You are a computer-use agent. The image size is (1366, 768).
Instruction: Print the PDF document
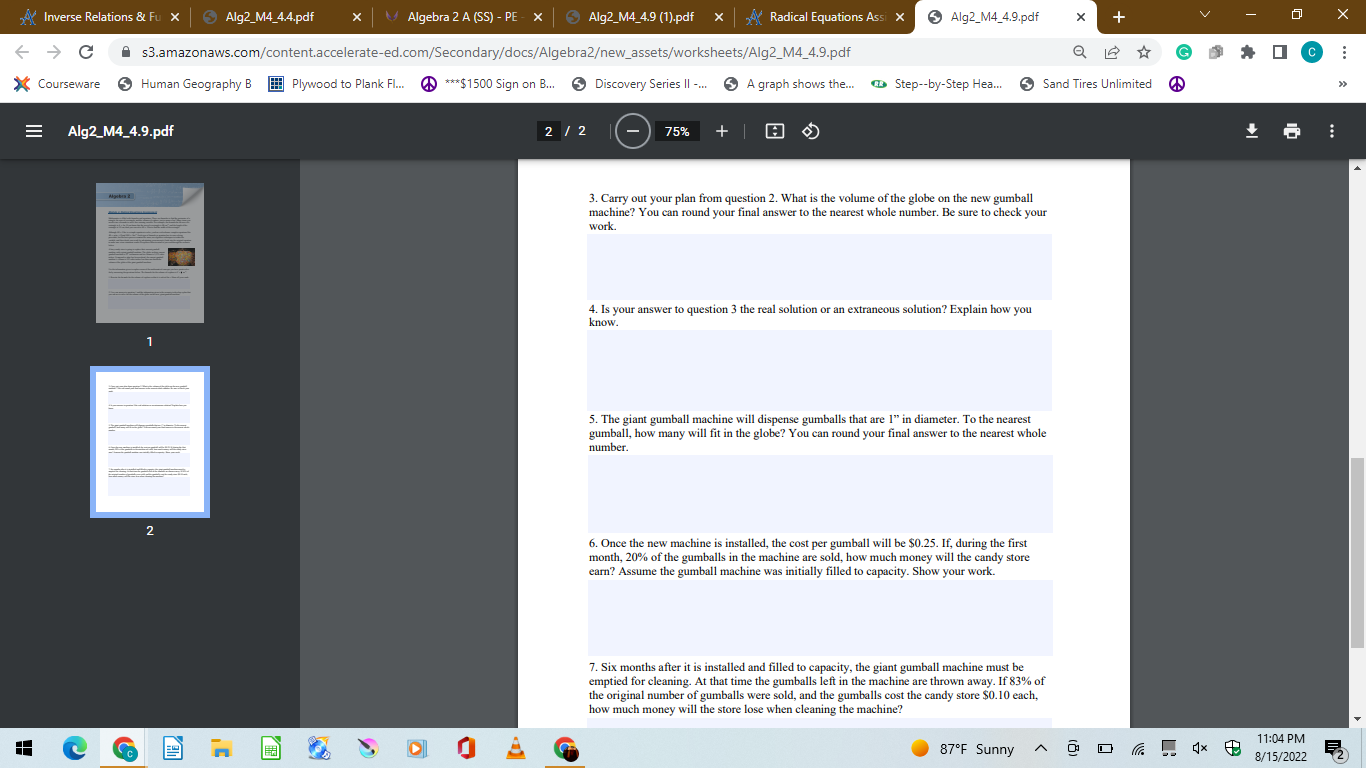tap(1292, 131)
